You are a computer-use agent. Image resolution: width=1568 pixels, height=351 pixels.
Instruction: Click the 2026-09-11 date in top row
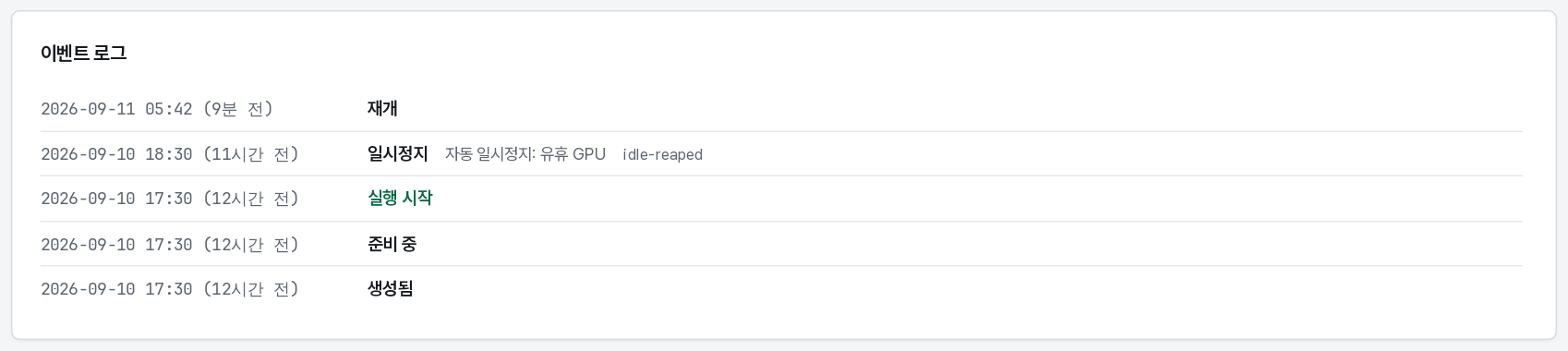(88, 109)
